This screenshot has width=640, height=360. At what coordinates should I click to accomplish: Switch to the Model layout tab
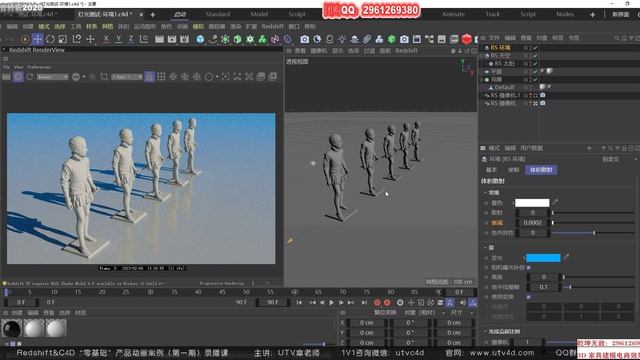(x=259, y=14)
